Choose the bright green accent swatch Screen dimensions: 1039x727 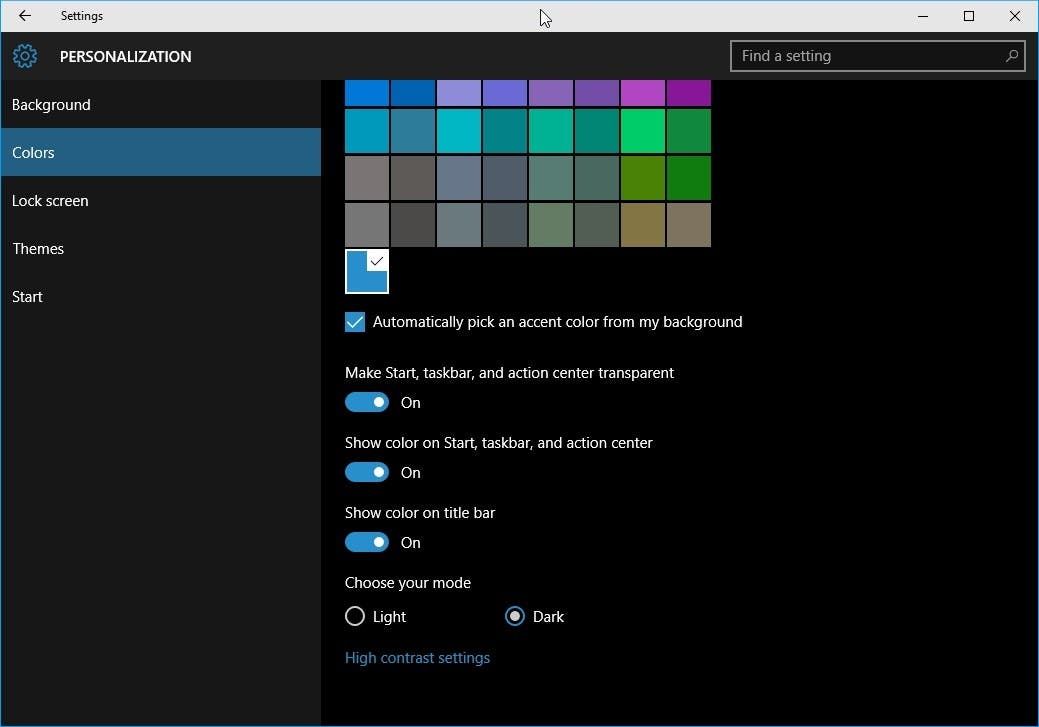643,131
